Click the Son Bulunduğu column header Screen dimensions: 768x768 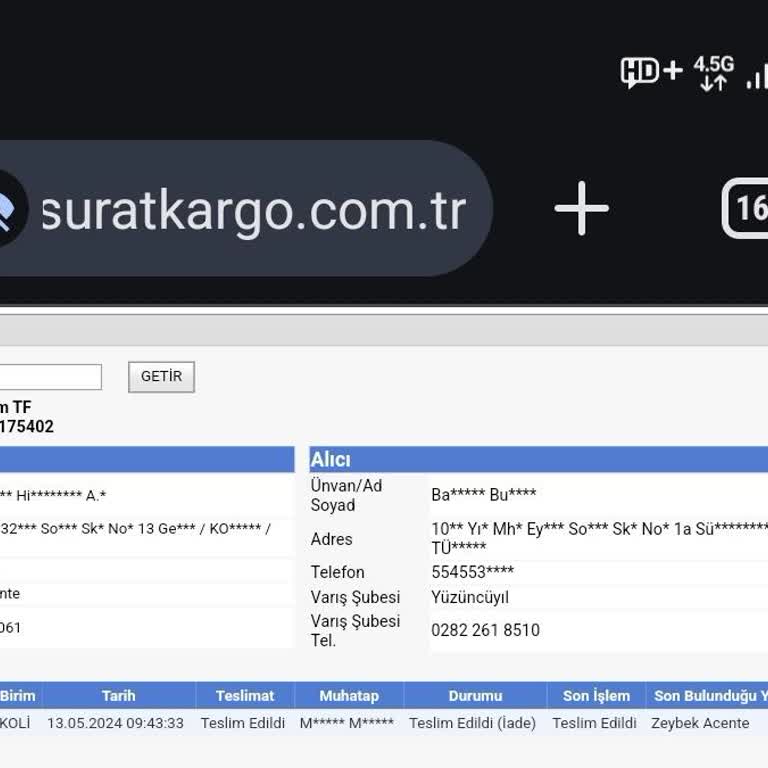707,696
